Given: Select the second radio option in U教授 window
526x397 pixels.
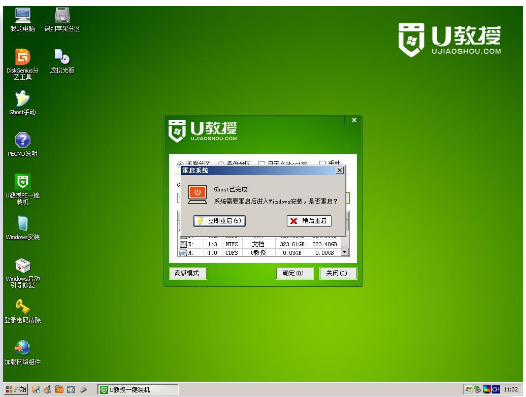Looking at the screenshot, I should coord(221,164).
